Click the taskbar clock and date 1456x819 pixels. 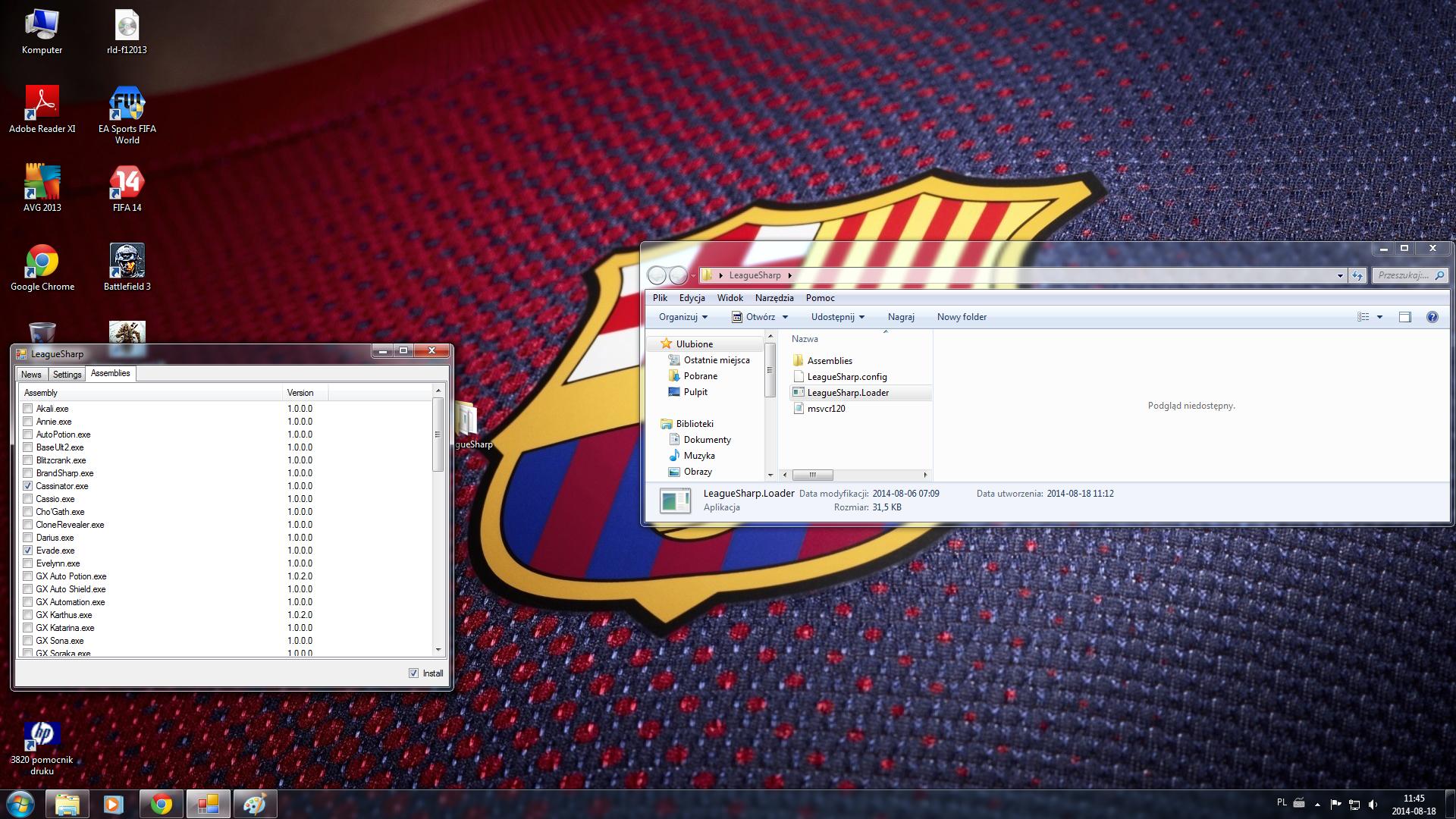click(1414, 804)
